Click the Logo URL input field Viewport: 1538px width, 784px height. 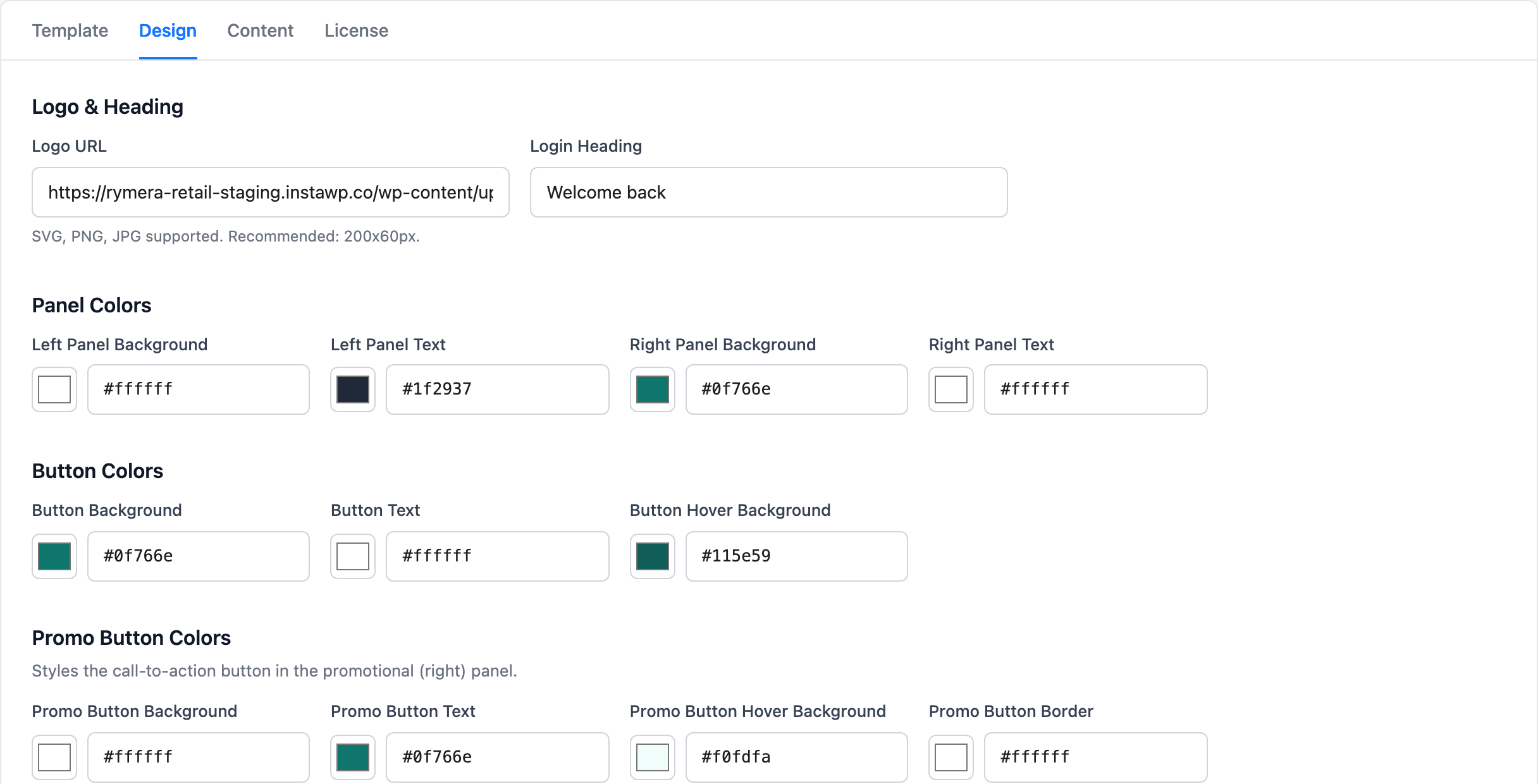tap(271, 192)
